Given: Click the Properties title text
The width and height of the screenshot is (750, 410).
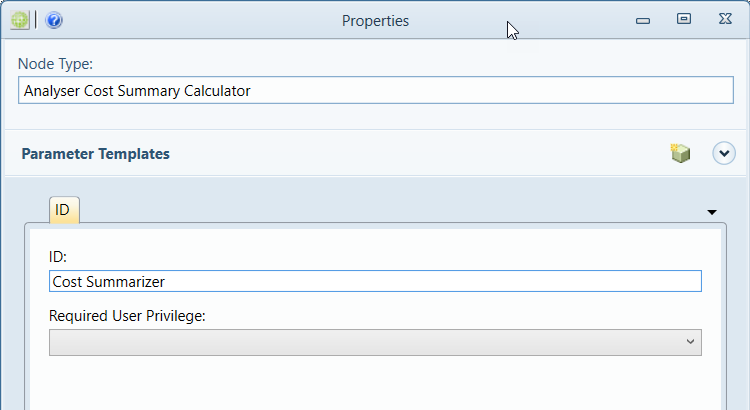Looking at the screenshot, I should (x=375, y=21).
